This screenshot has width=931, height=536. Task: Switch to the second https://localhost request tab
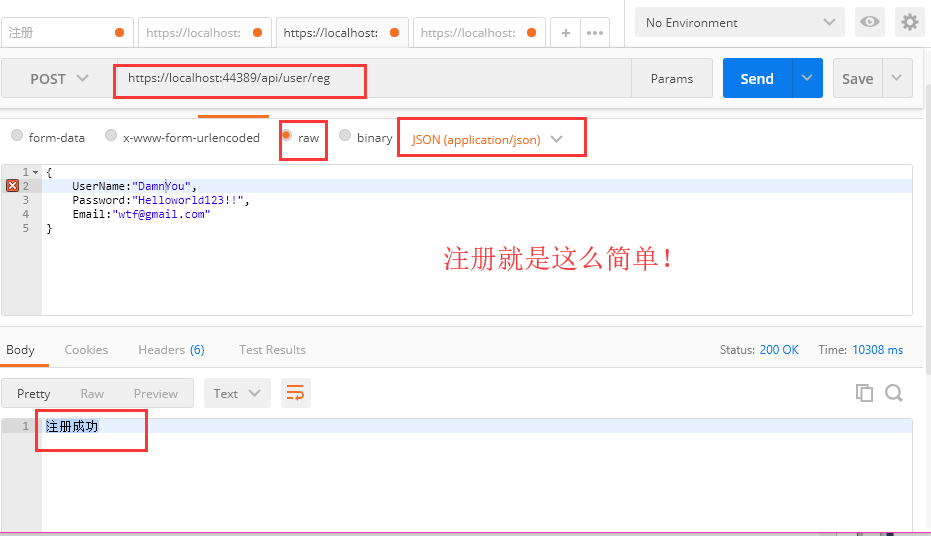point(343,33)
